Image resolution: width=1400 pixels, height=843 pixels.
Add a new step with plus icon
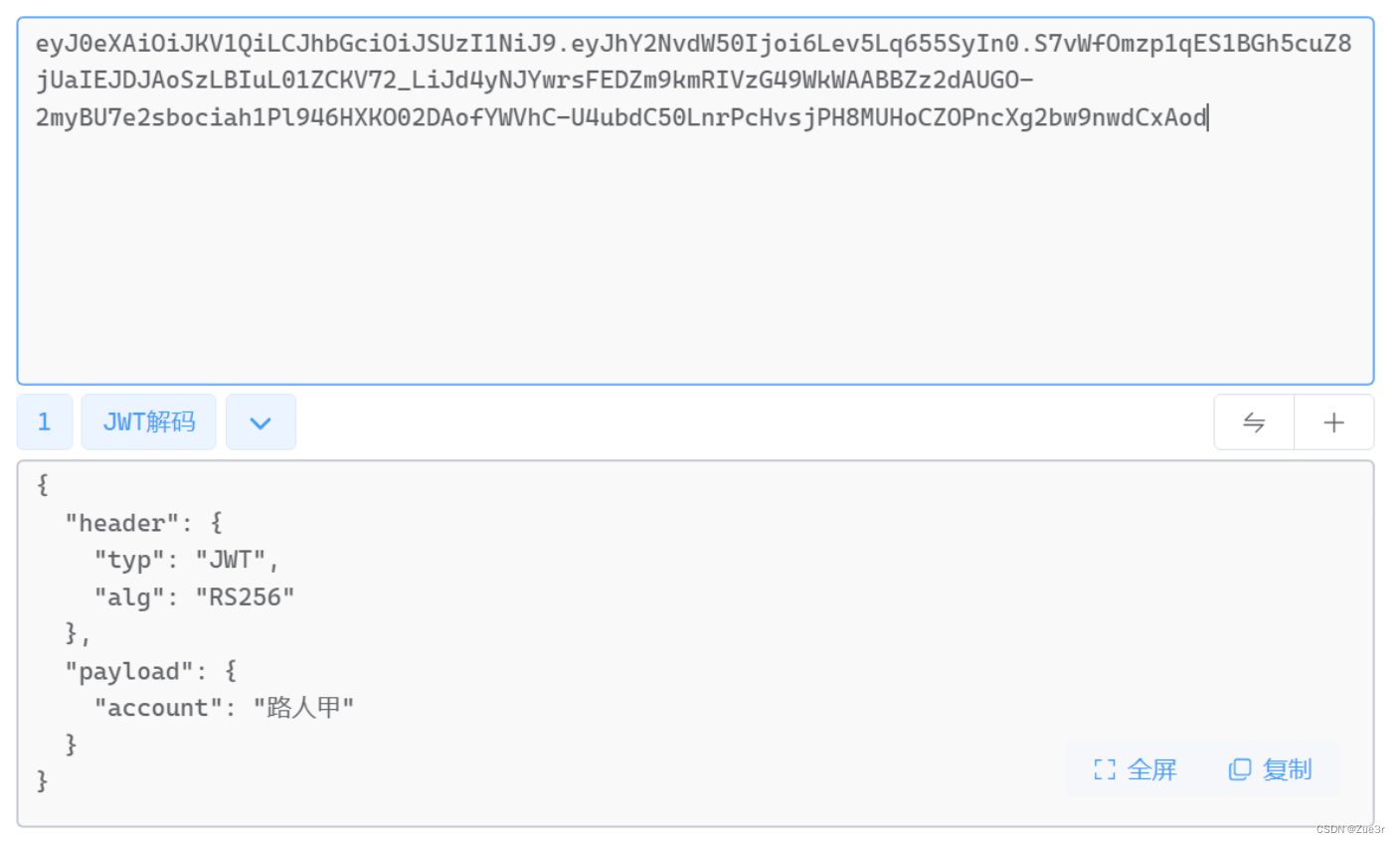point(1333,422)
